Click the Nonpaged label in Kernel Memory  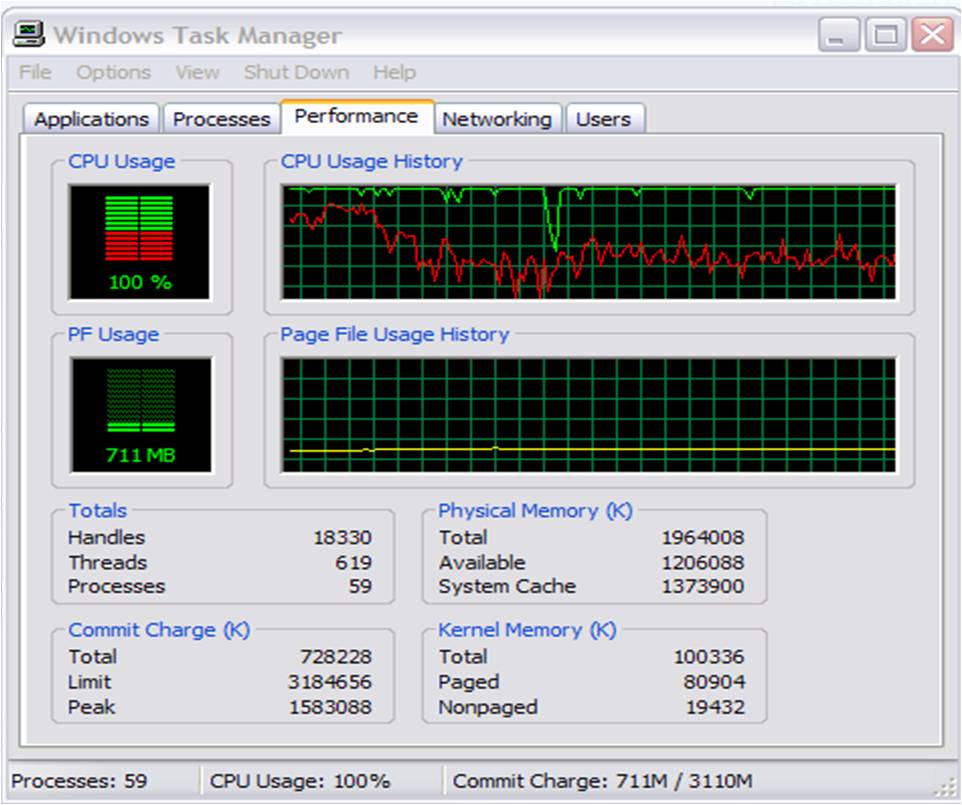point(488,707)
